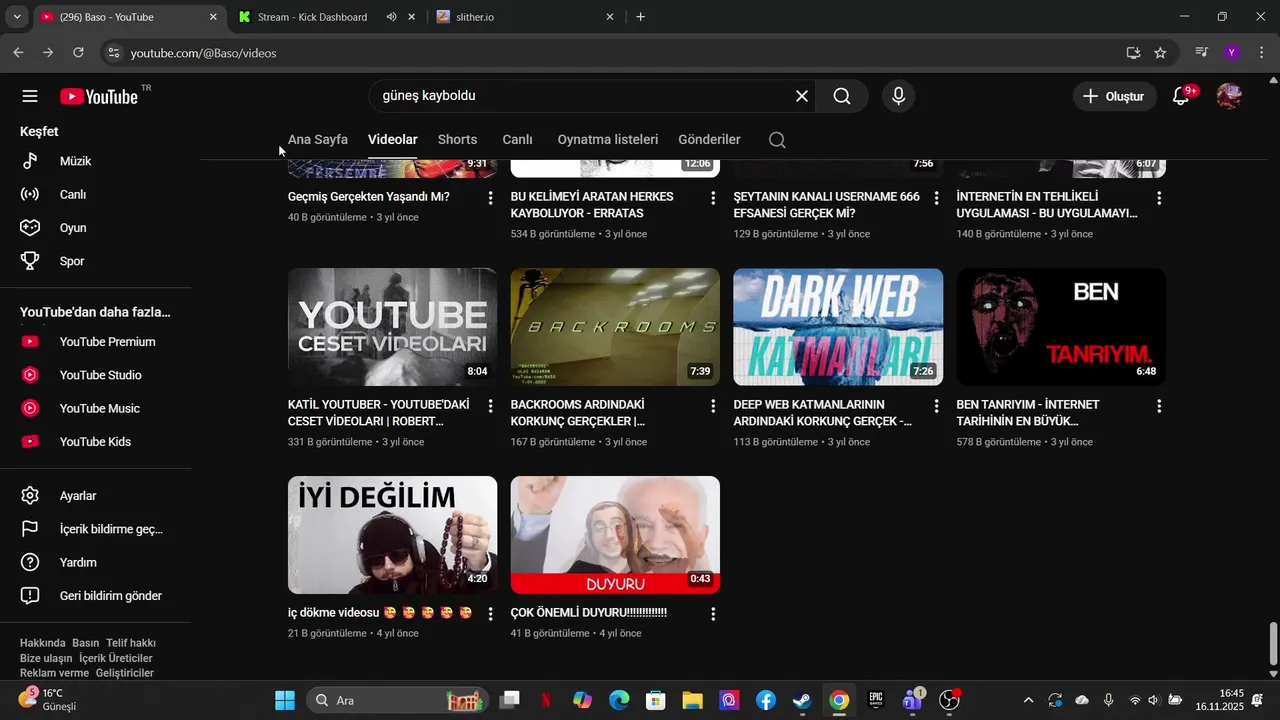Play the DARK WEB KATMANLARI thumbnail
Screen dimensions: 1280x720
coord(838,327)
